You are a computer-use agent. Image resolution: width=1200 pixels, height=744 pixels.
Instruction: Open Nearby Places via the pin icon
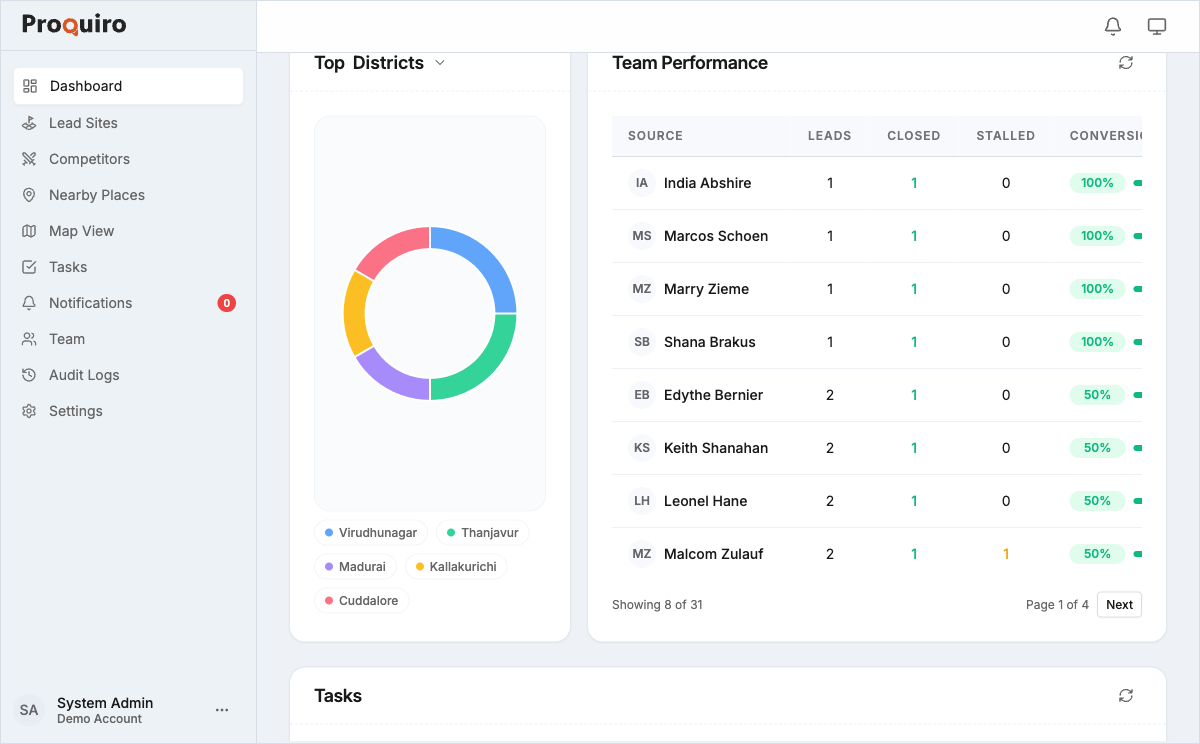(x=30, y=194)
